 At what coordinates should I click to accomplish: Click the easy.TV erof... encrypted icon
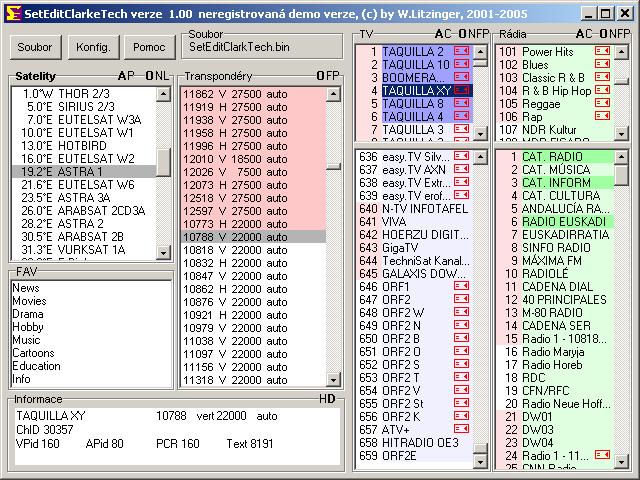(462, 195)
